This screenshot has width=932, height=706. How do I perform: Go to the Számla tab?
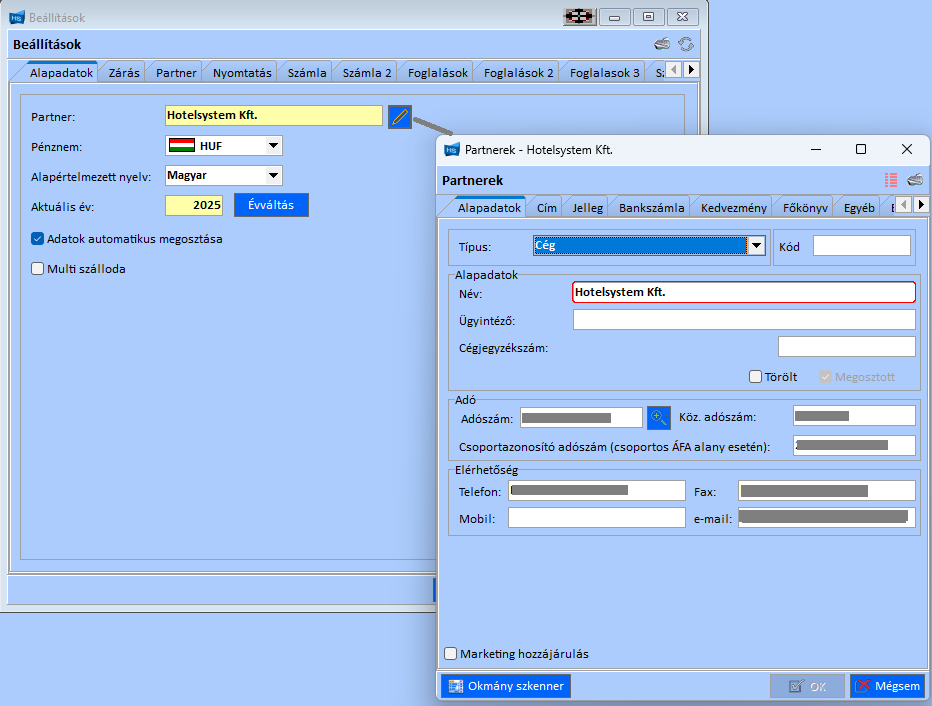[x=307, y=73]
